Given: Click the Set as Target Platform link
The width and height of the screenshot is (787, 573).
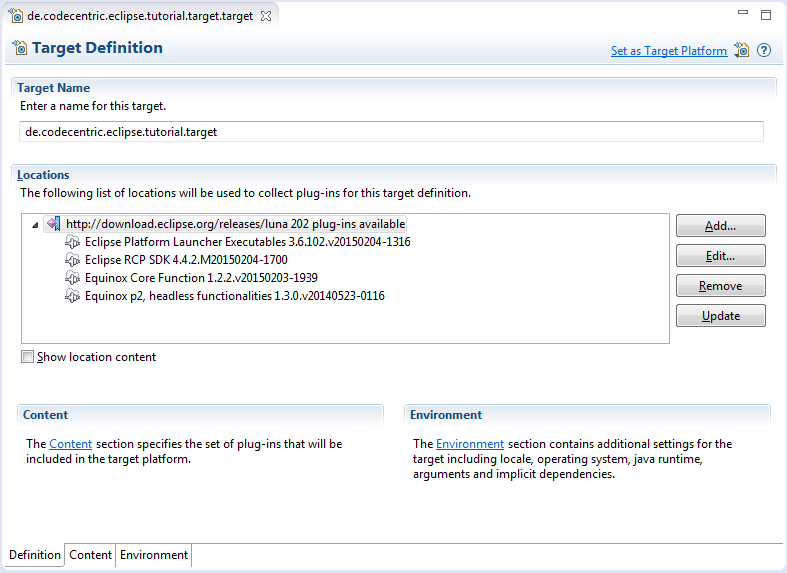Looking at the screenshot, I should click(668, 51).
